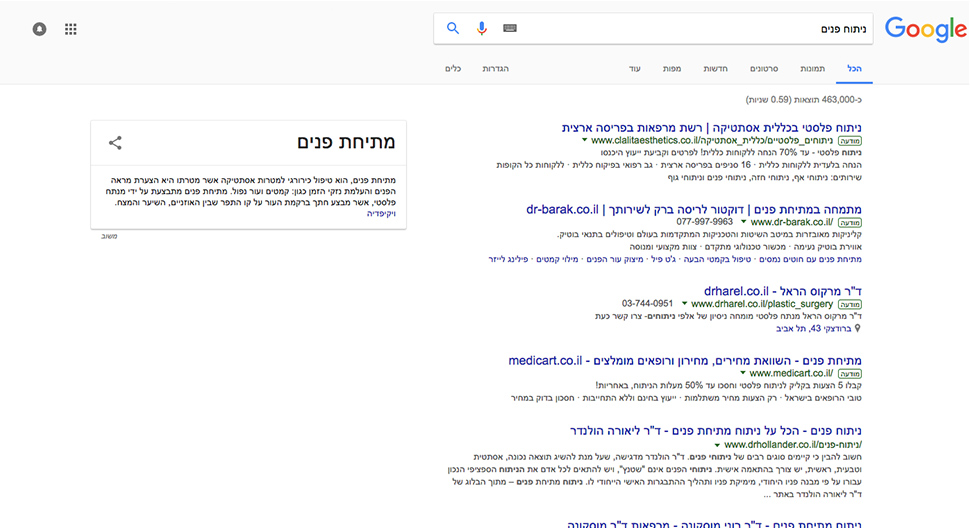The width and height of the screenshot is (970, 528).
Task: Expand dropdown arrow next to drhollander.co.il URL
Action: [717, 445]
